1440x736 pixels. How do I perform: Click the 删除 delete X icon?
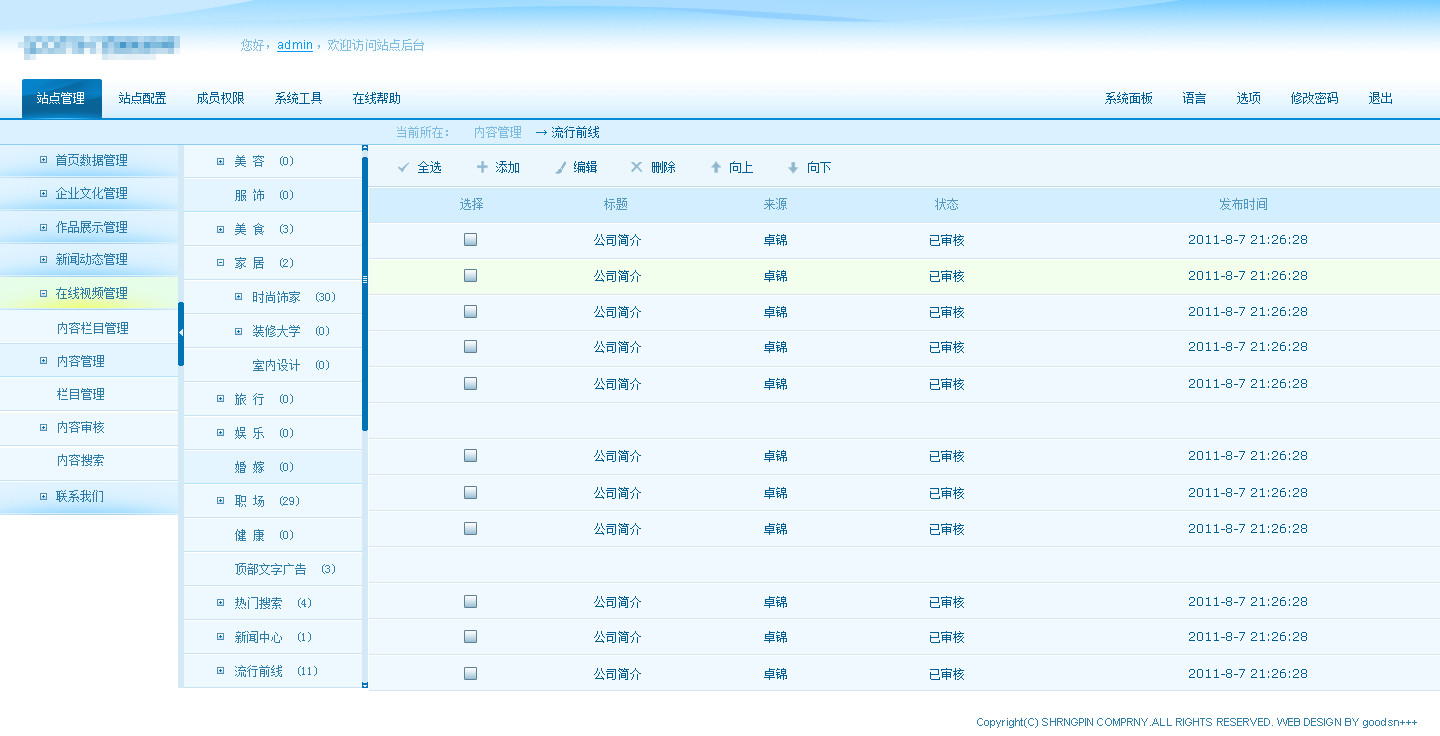[636, 167]
